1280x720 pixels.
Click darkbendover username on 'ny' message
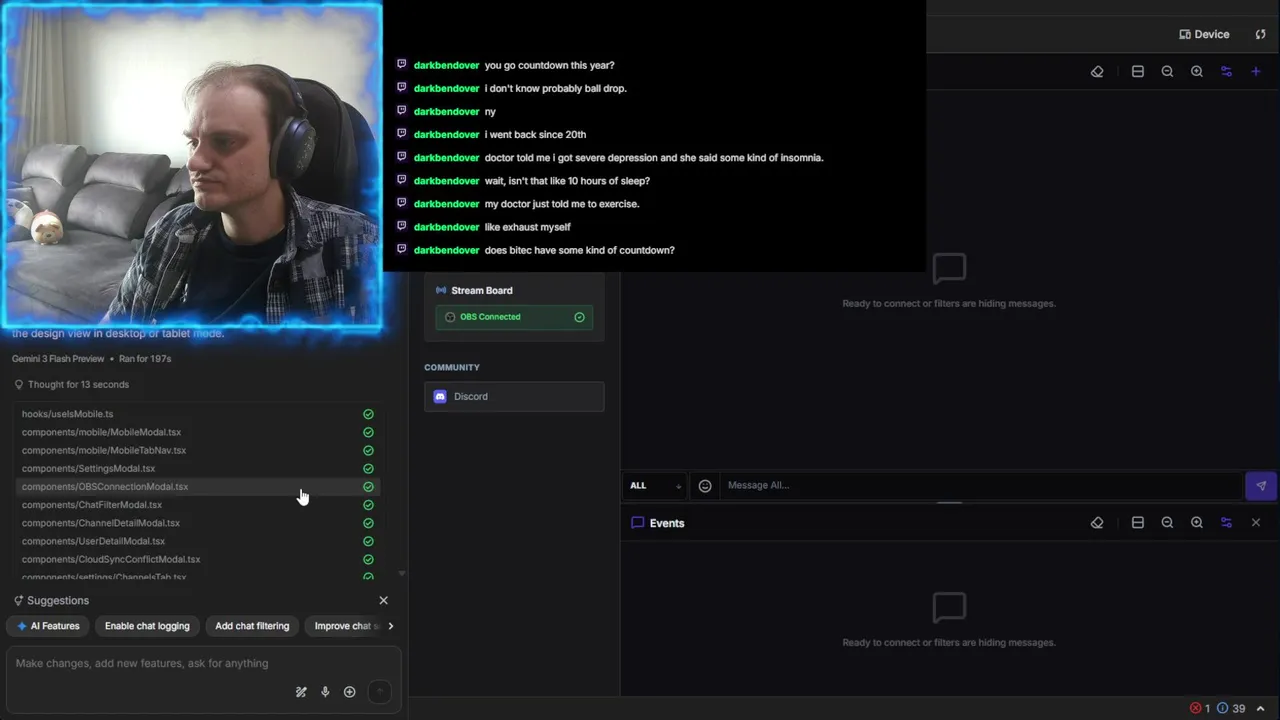point(446,112)
